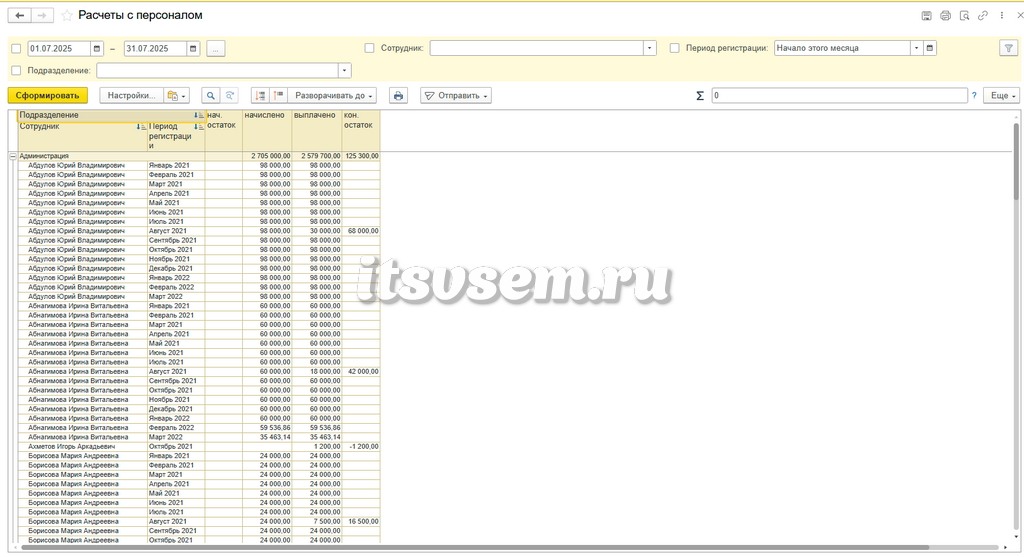This screenshot has width=1024, height=557.
Task: Click the выплачено column header
Action: click(317, 131)
